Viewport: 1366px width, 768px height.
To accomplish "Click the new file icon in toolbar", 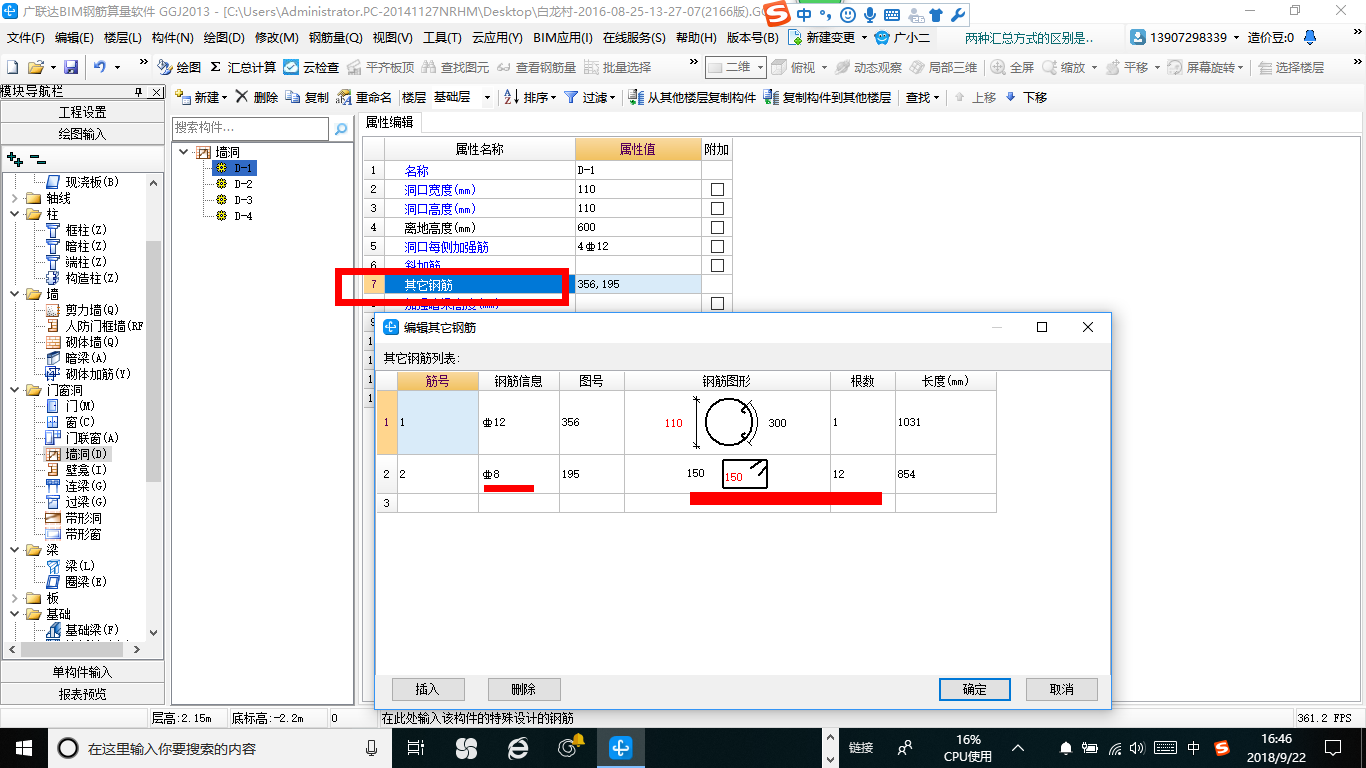I will click(13, 67).
